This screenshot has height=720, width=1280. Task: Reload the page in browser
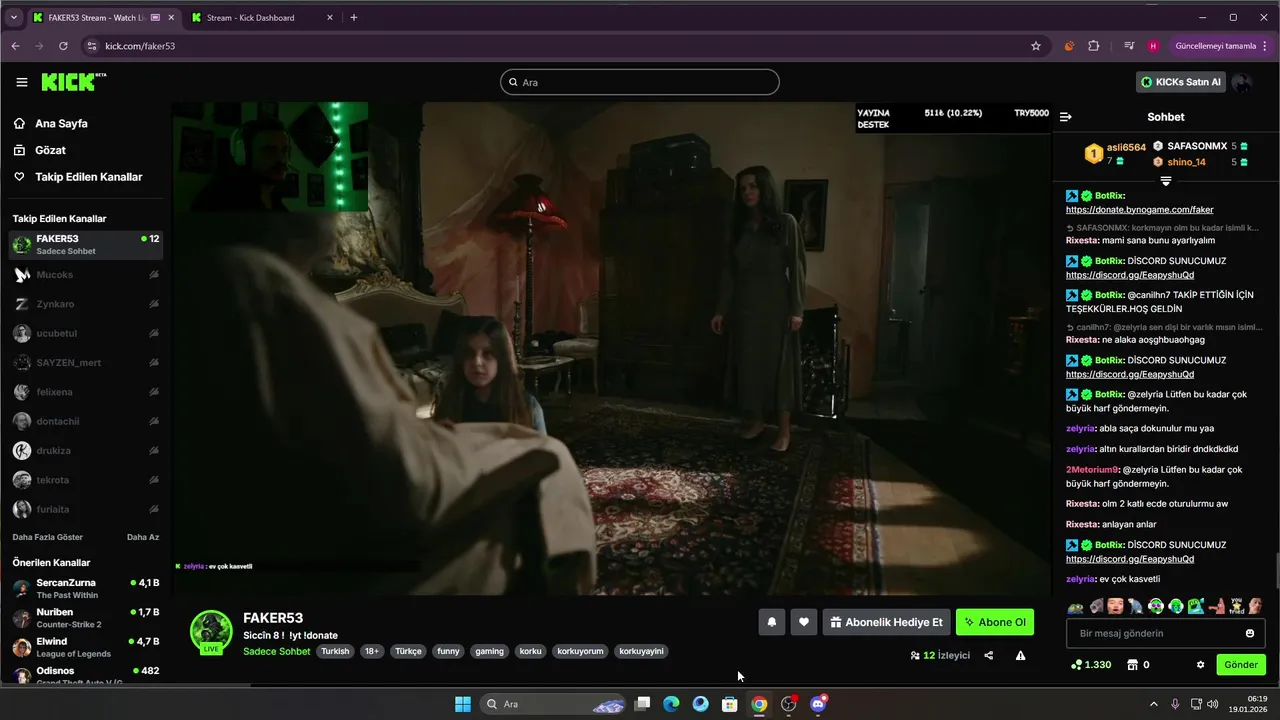pyautogui.click(x=63, y=46)
